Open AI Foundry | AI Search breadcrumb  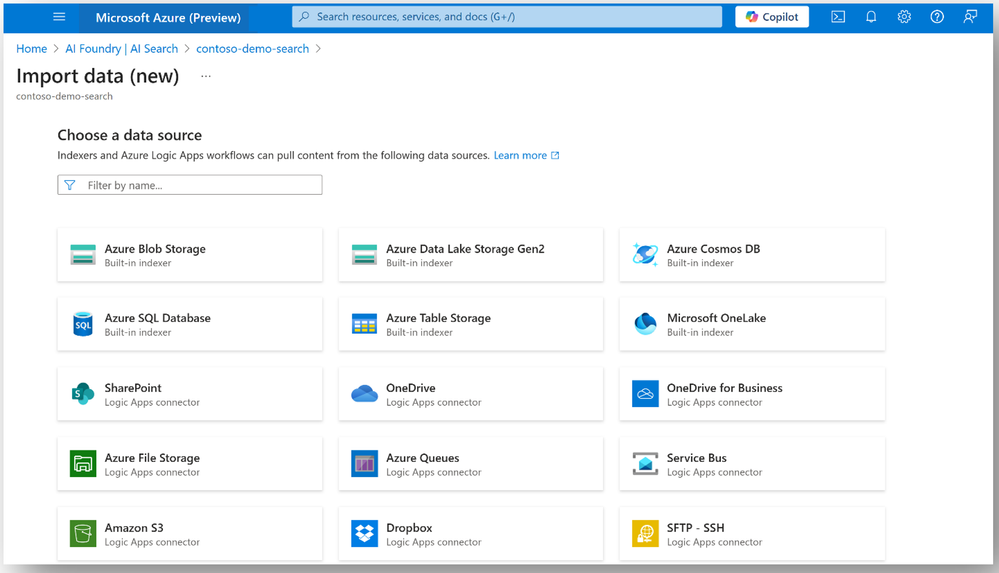point(122,48)
